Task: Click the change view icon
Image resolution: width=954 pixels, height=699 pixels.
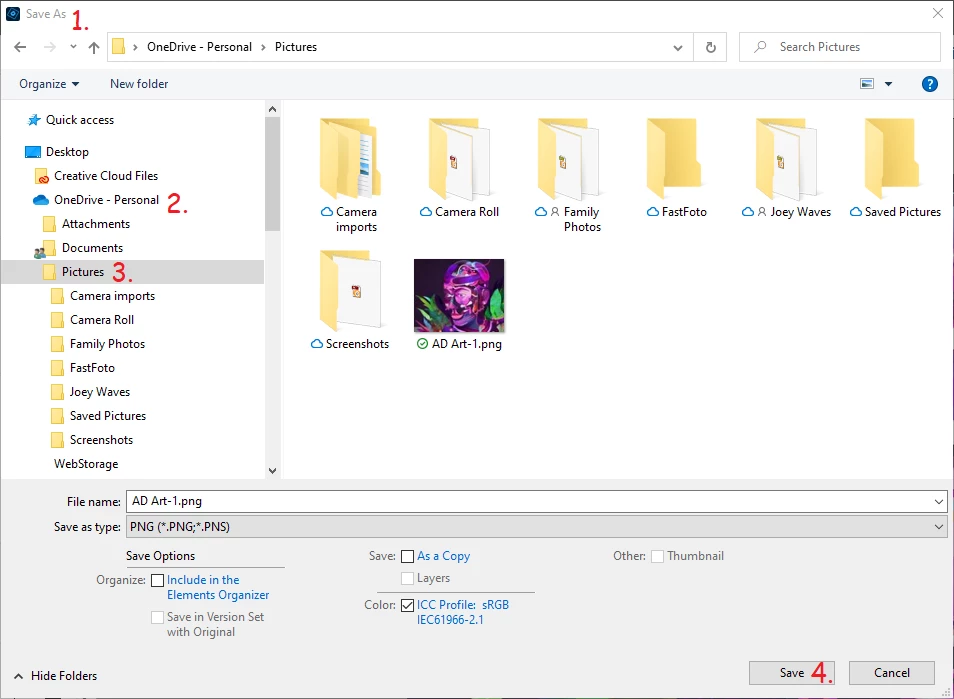Action: click(x=867, y=84)
